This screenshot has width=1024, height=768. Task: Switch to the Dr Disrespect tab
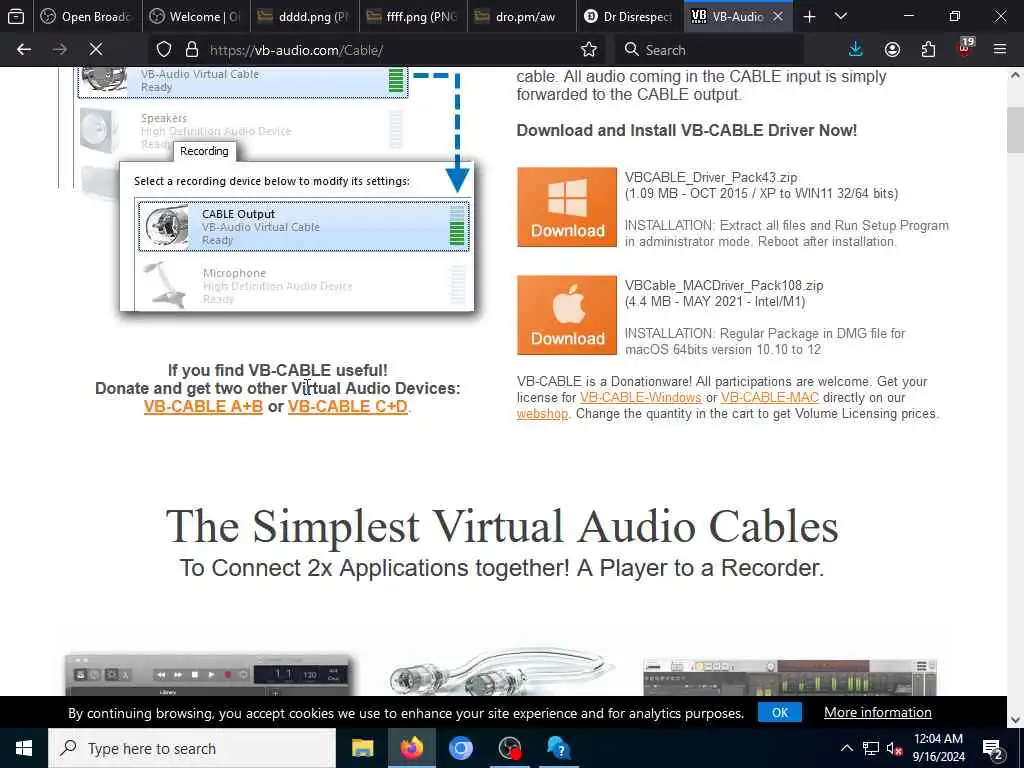(x=630, y=17)
